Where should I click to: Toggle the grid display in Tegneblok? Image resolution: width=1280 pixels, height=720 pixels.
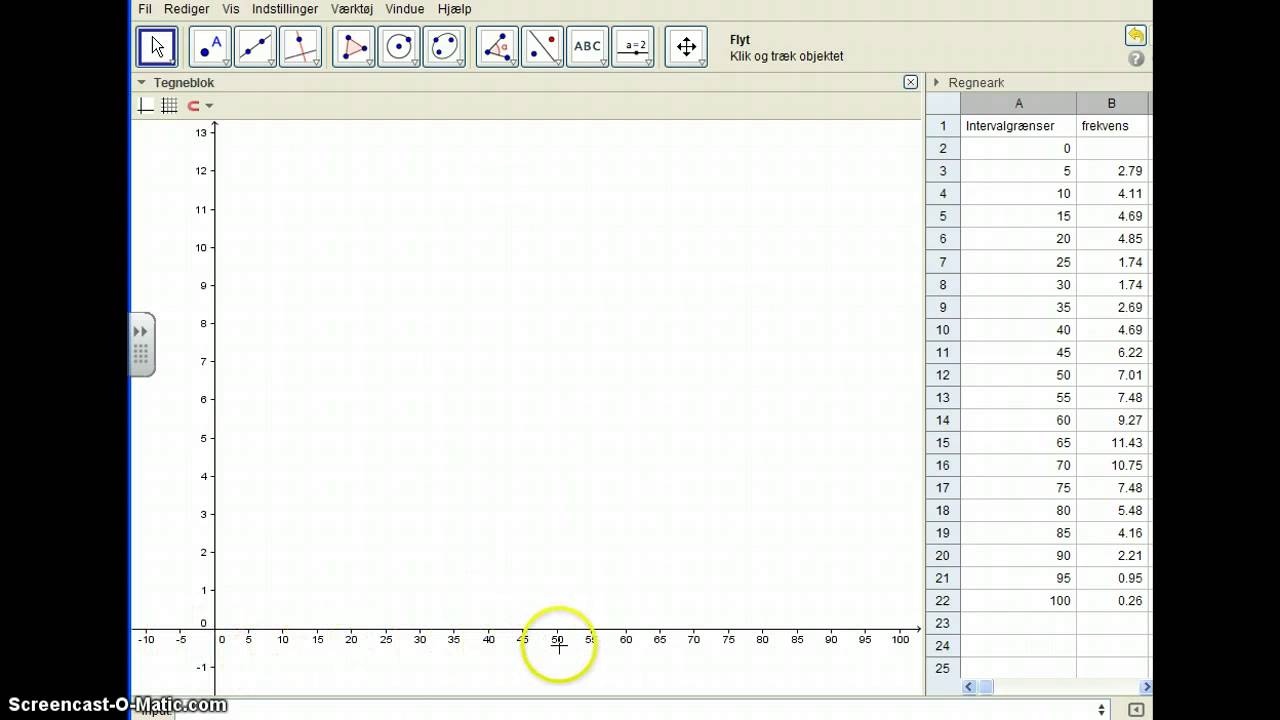tap(169, 106)
